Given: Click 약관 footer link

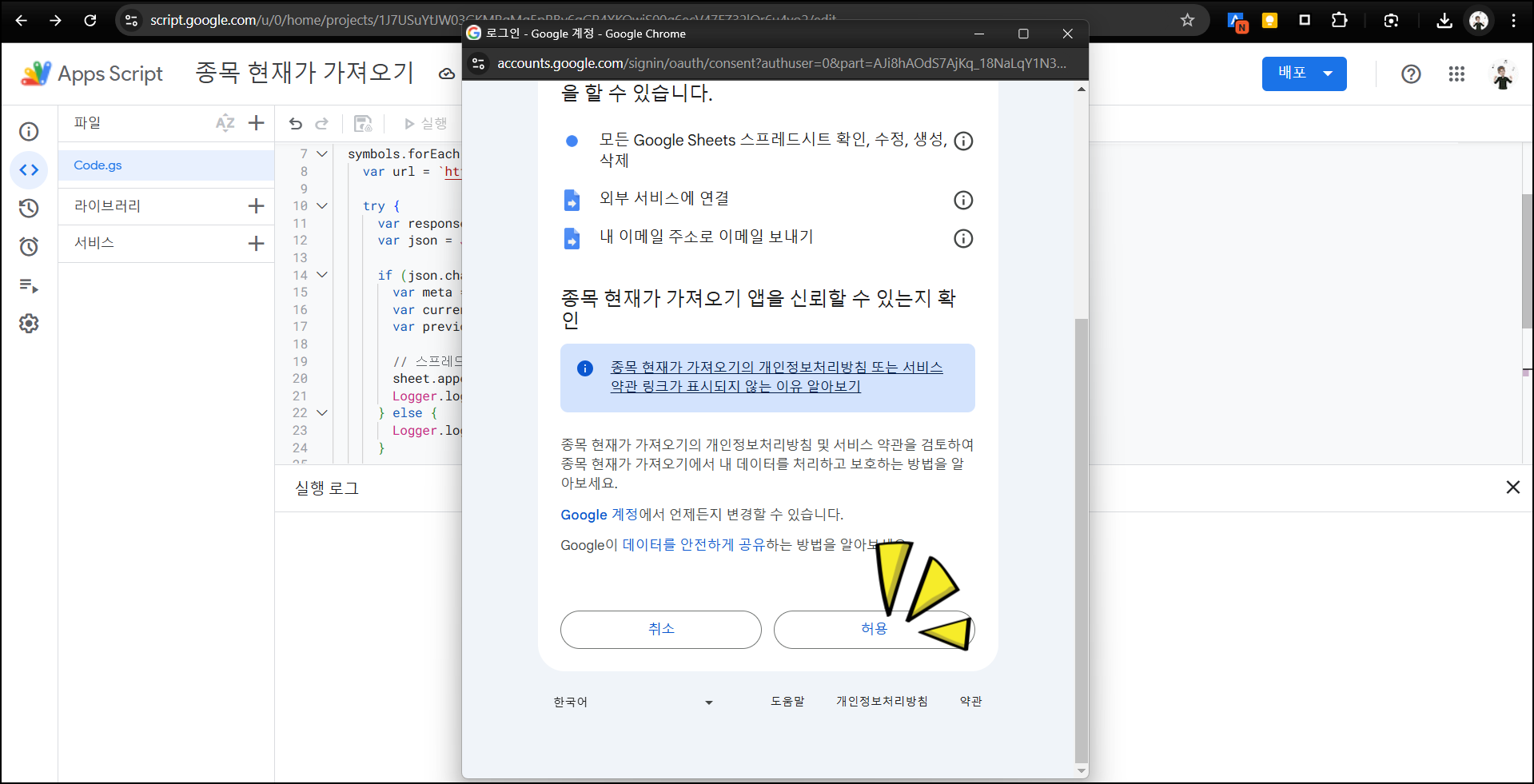Looking at the screenshot, I should pyautogui.click(x=970, y=701).
